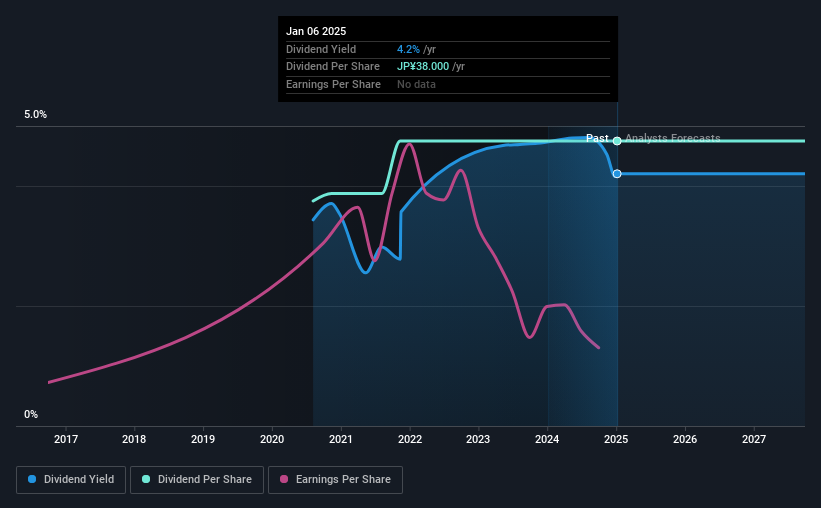Click the teal Dividend Per Share legend dot

(x=146, y=479)
